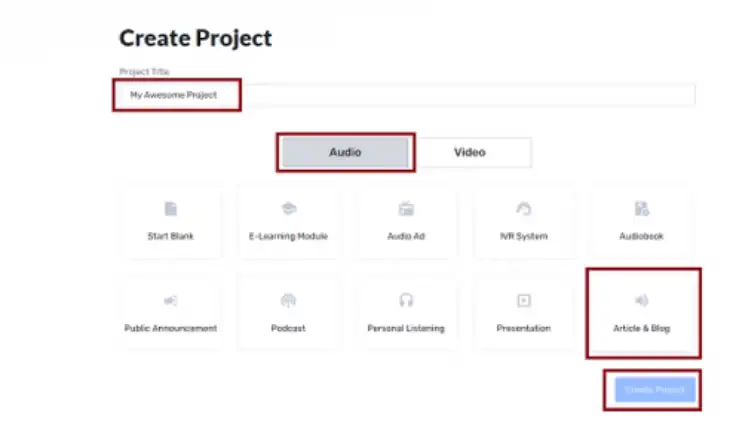Click the IVR System label
The width and height of the screenshot is (751, 435).
[x=523, y=236]
